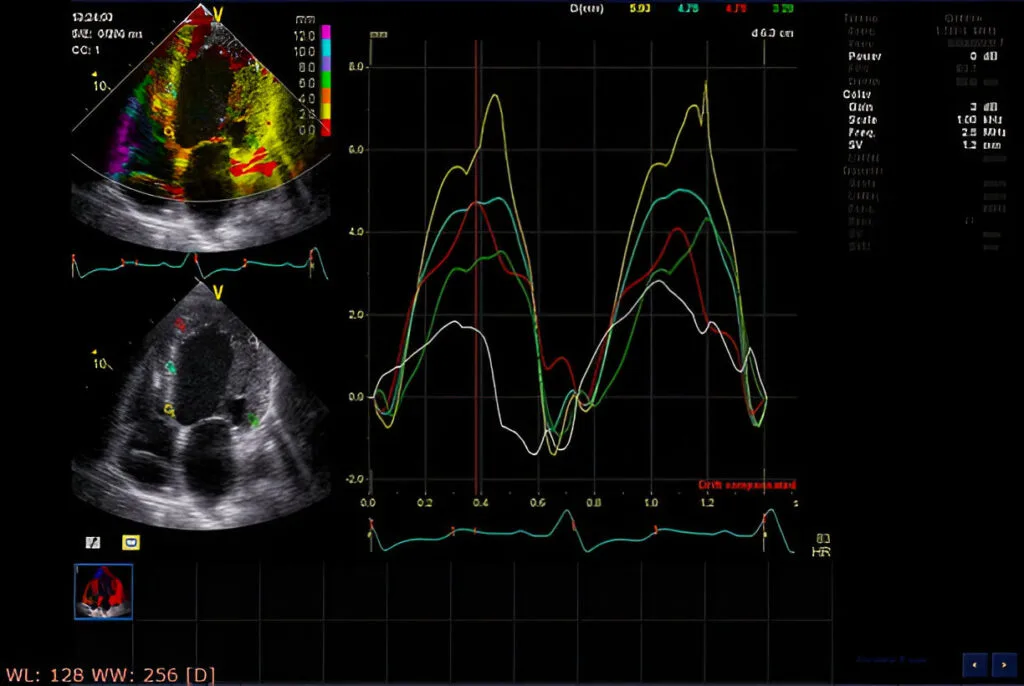Select the green sample point on the lower echo image

pos(253,421)
